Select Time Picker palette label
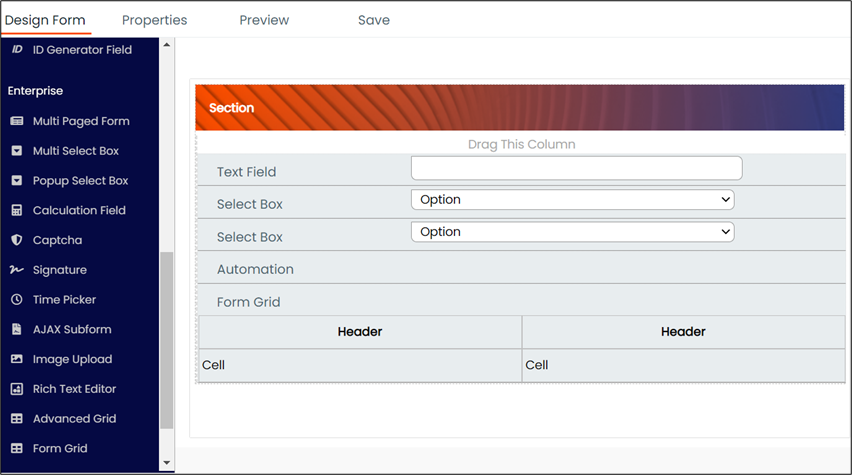 64,299
